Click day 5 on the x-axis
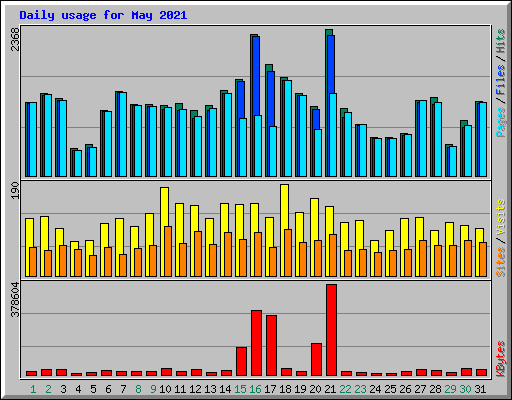 [93, 389]
